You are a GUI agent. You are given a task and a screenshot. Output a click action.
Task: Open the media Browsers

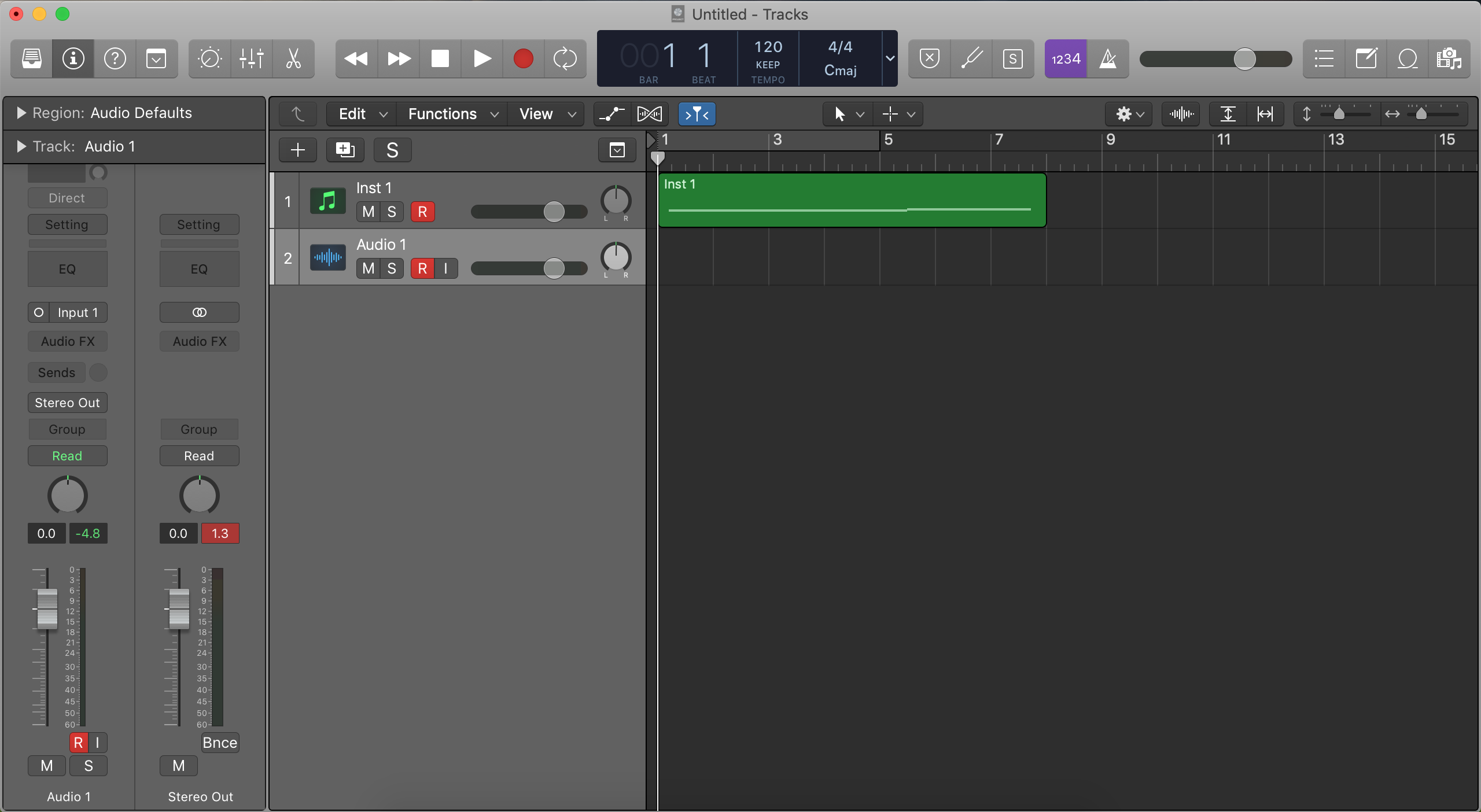pyautogui.click(x=1449, y=58)
